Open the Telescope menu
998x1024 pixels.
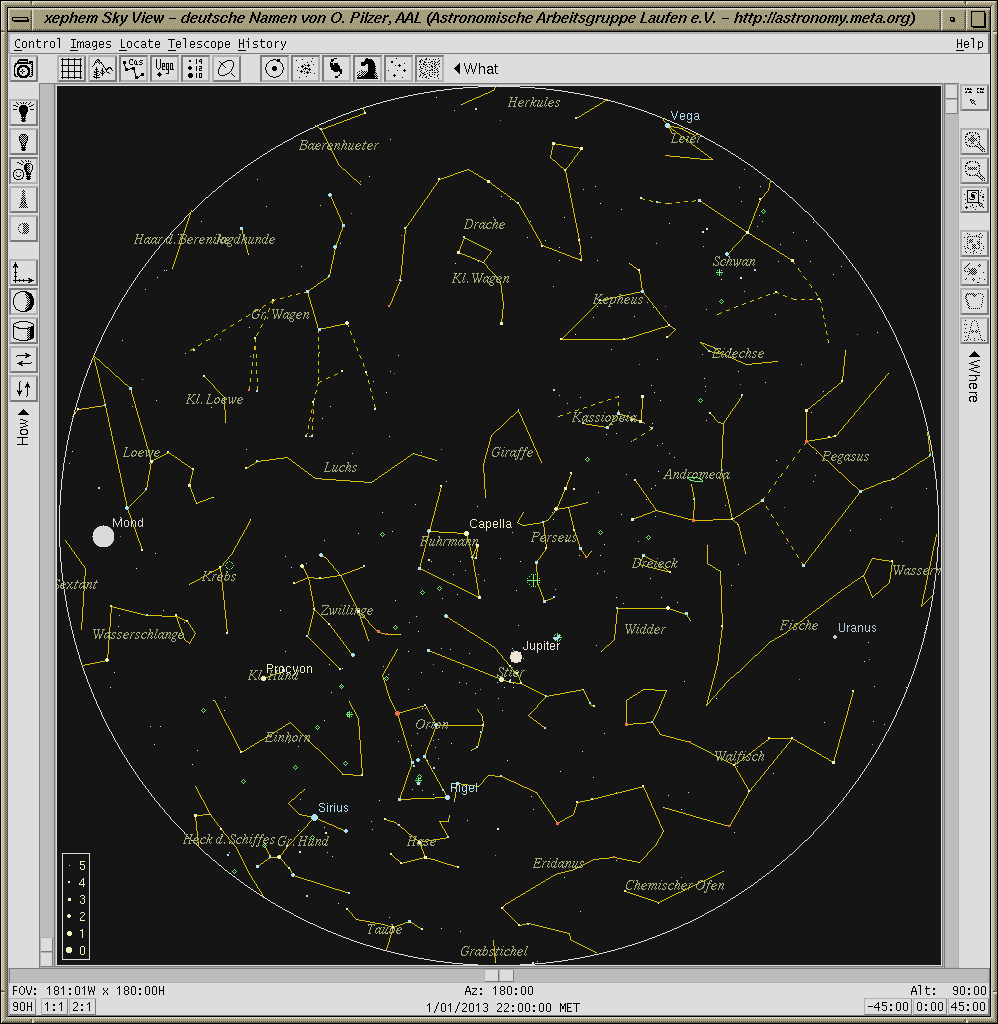tap(199, 43)
